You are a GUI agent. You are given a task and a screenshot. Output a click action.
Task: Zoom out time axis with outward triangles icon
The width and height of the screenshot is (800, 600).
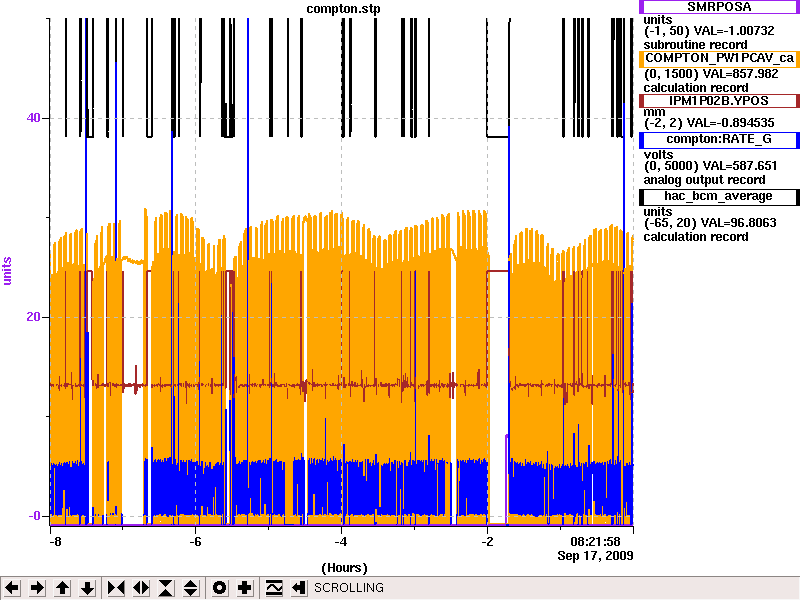click(141, 588)
